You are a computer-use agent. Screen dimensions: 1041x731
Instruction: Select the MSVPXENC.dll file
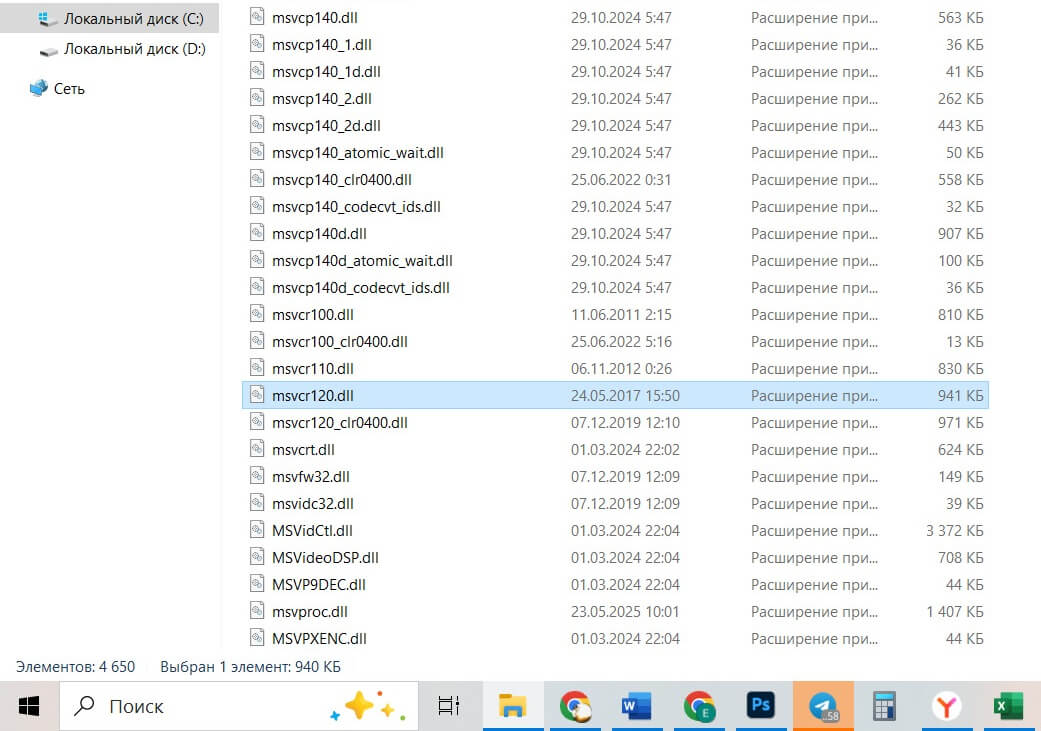319,639
